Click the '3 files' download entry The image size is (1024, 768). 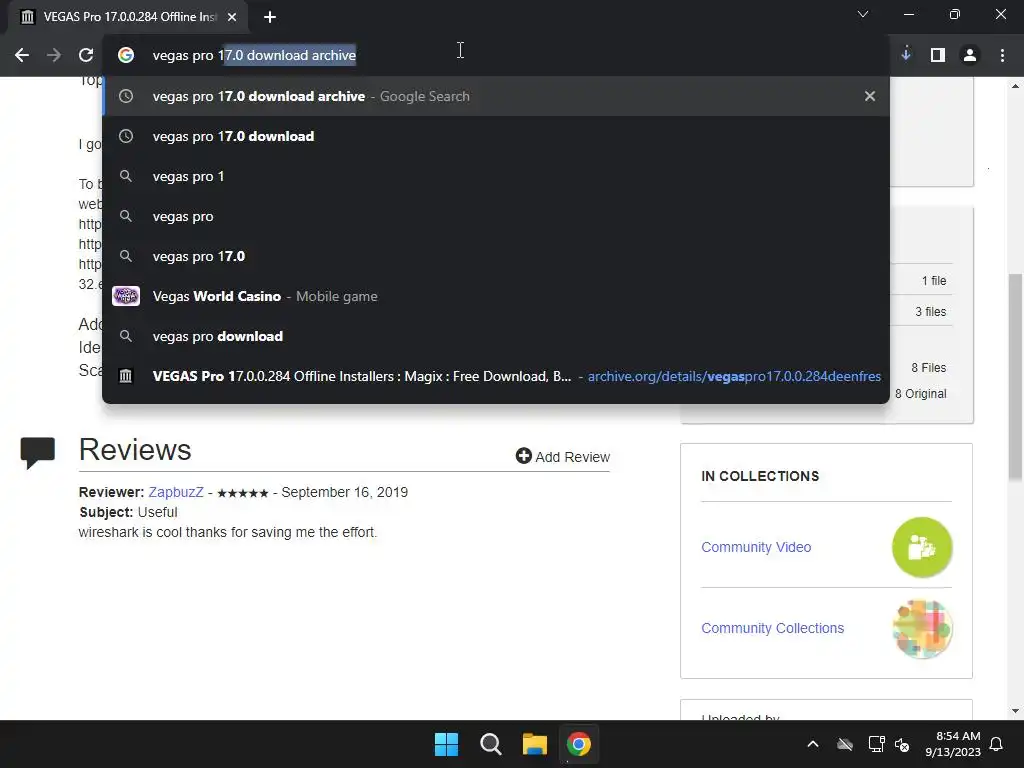(931, 312)
